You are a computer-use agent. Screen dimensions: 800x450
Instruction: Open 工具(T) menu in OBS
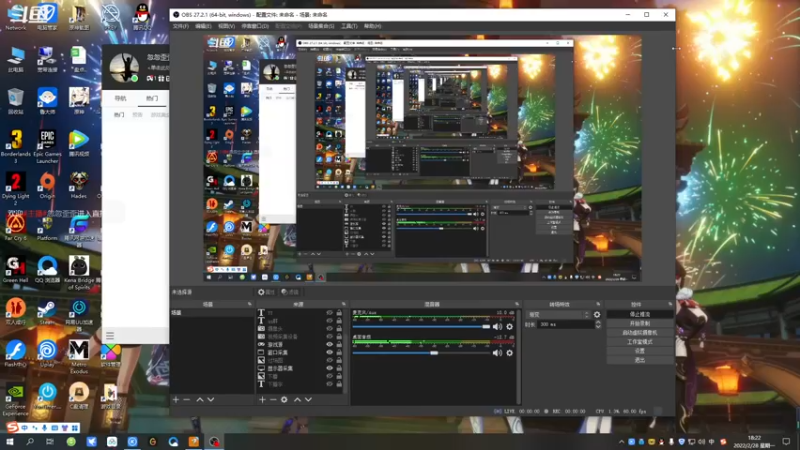(349, 26)
